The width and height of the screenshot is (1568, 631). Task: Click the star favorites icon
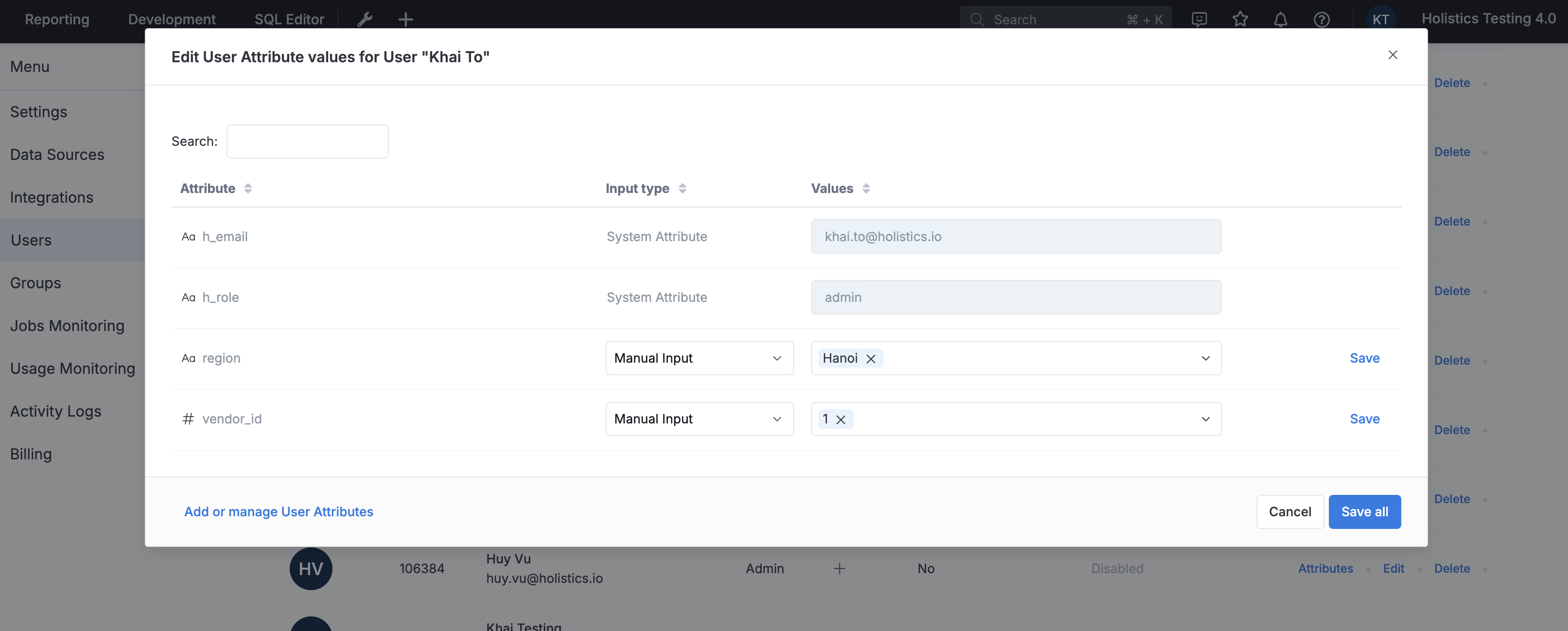click(x=1240, y=19)
